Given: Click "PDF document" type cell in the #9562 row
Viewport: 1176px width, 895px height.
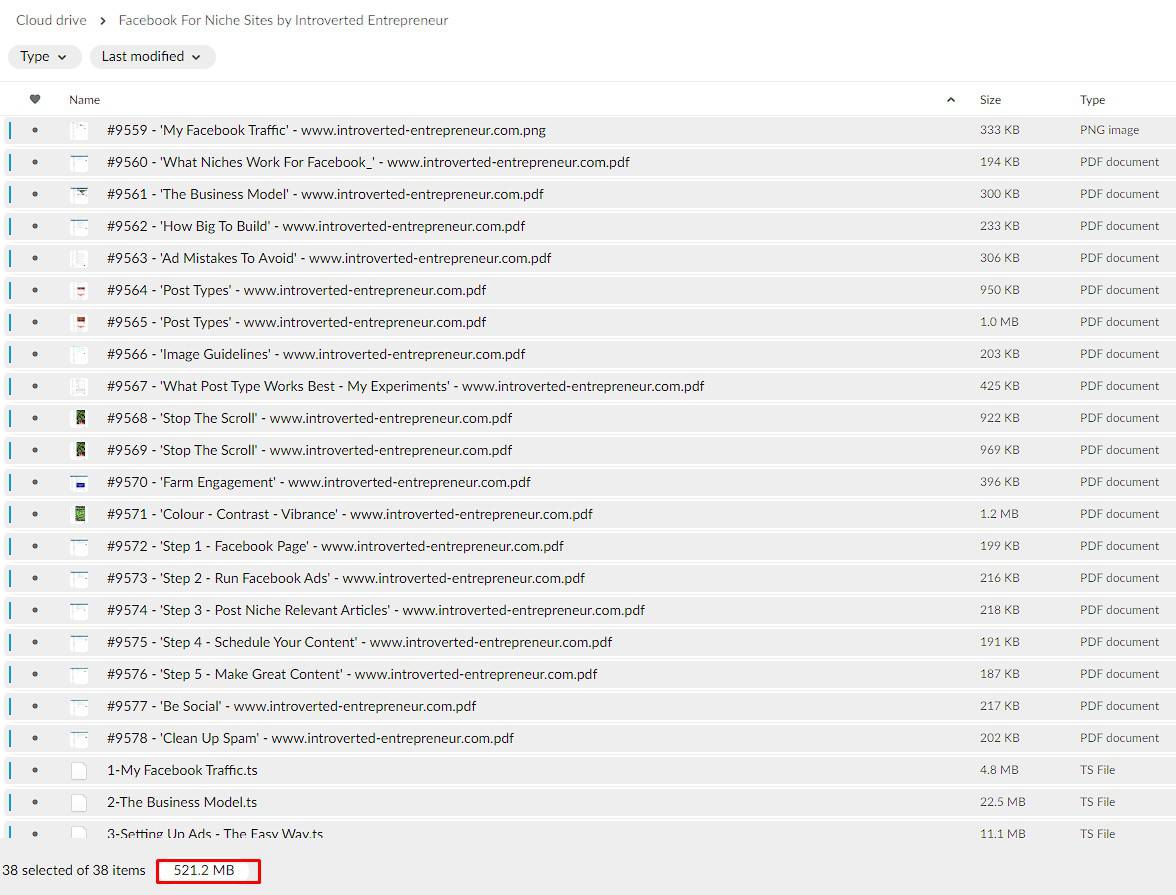Looking at the screenshot, I should (1119, 226).
